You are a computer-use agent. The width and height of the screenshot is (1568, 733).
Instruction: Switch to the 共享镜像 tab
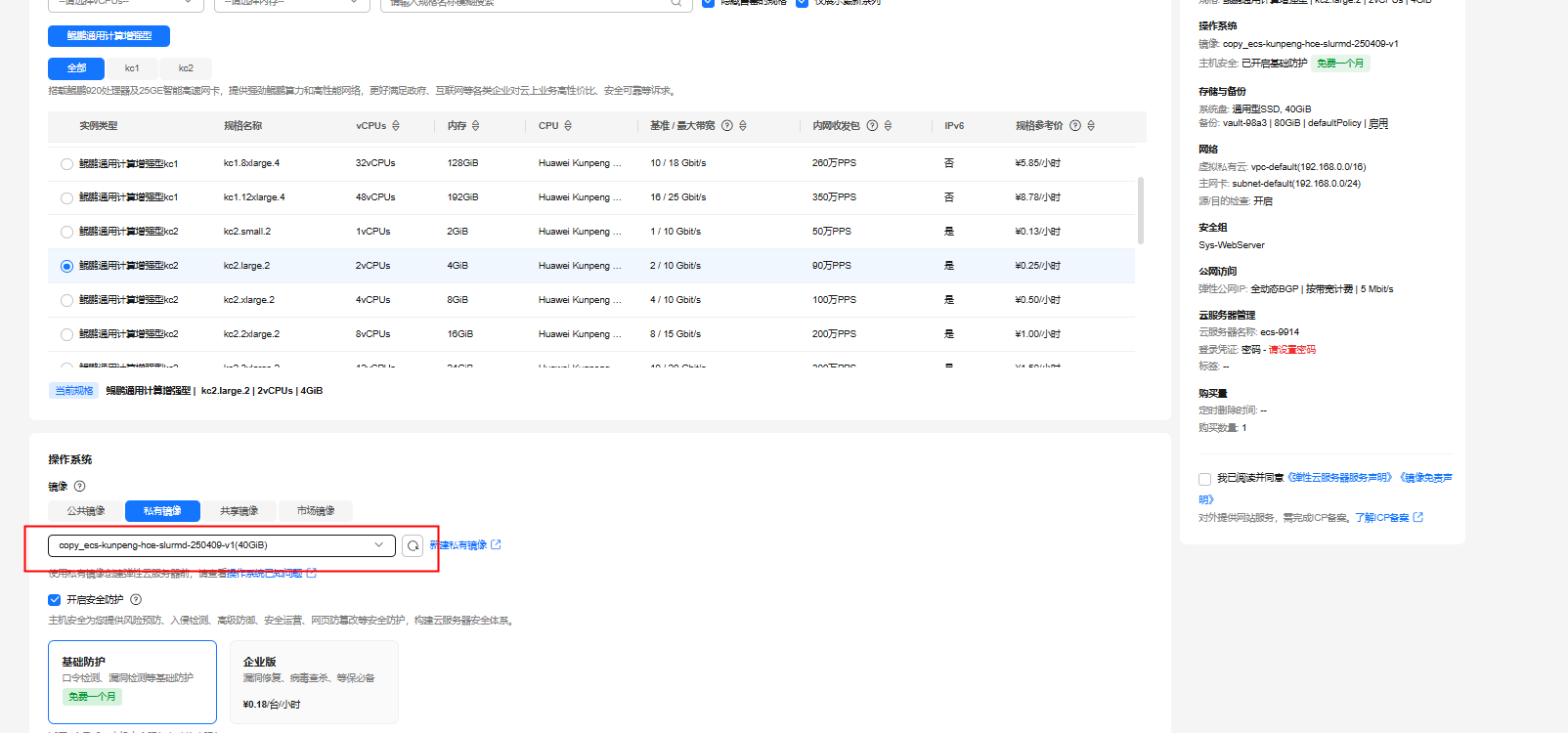click(240, 511)
